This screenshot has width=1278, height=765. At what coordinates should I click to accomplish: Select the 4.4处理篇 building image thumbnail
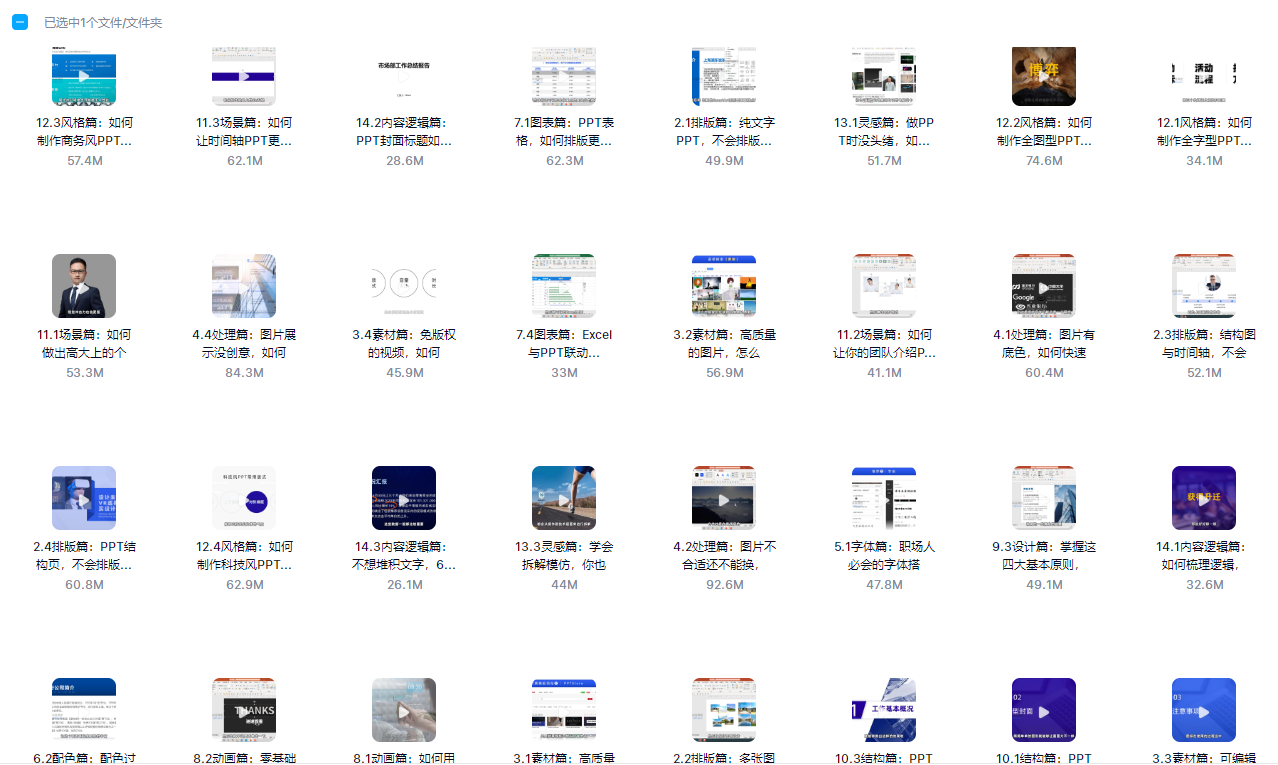pyautogui.click(x=244, y=286)
